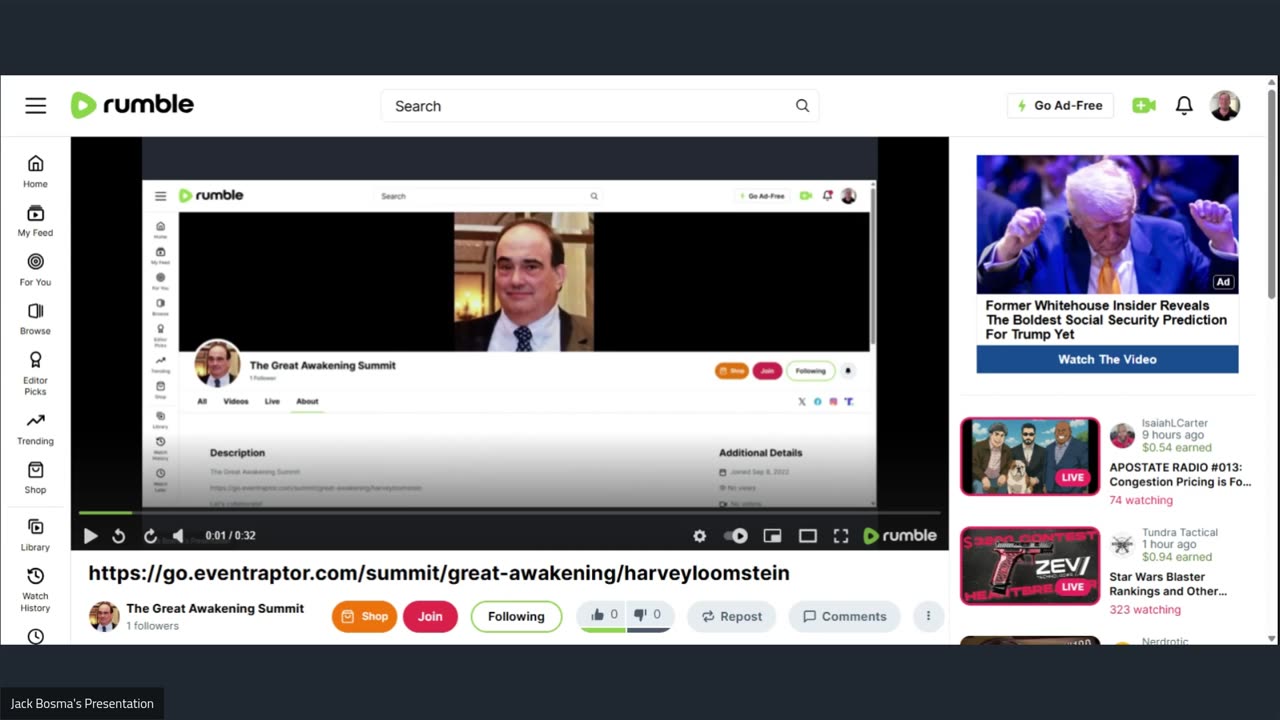The width and height of the screenshot is (1280, 720).
Task: Like the video with thumbs up
Action: click(x=603, y=615)
